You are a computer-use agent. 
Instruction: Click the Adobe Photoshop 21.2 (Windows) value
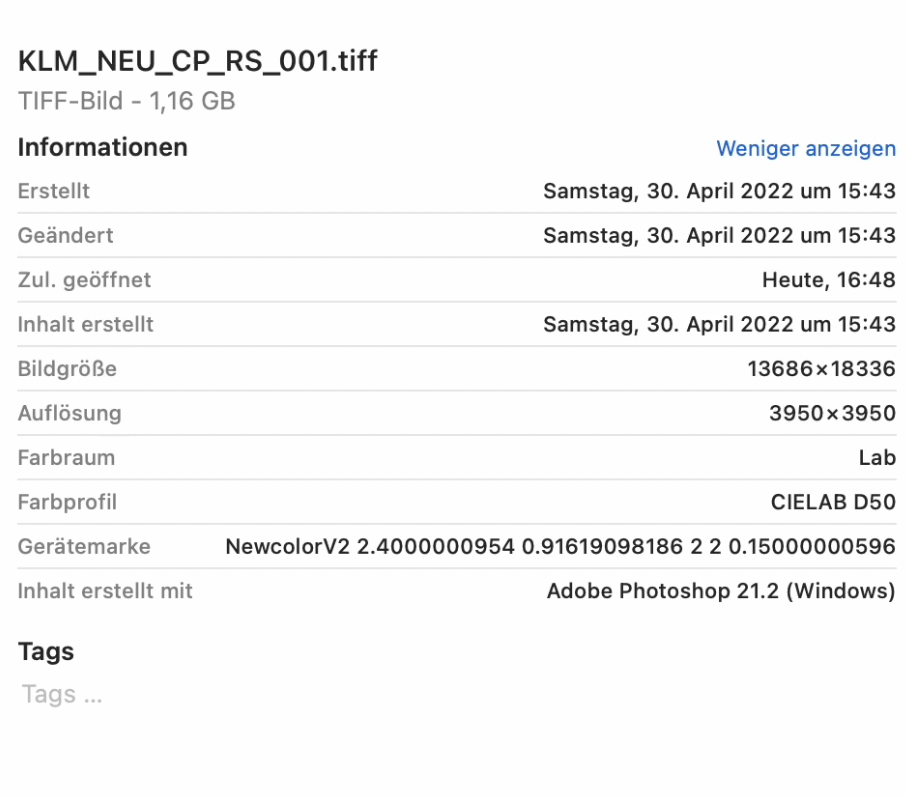721,591
